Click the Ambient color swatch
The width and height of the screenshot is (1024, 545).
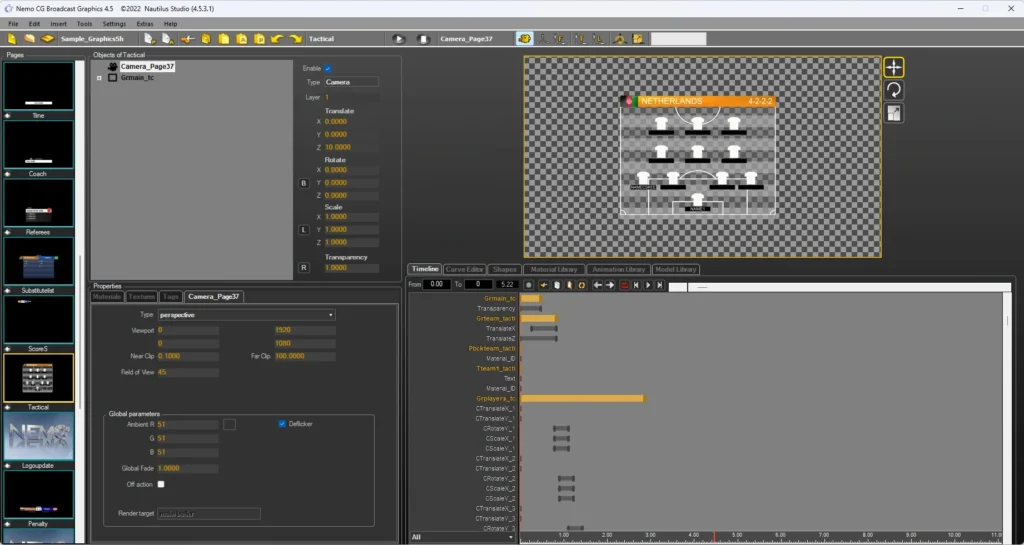pos(229,424)
